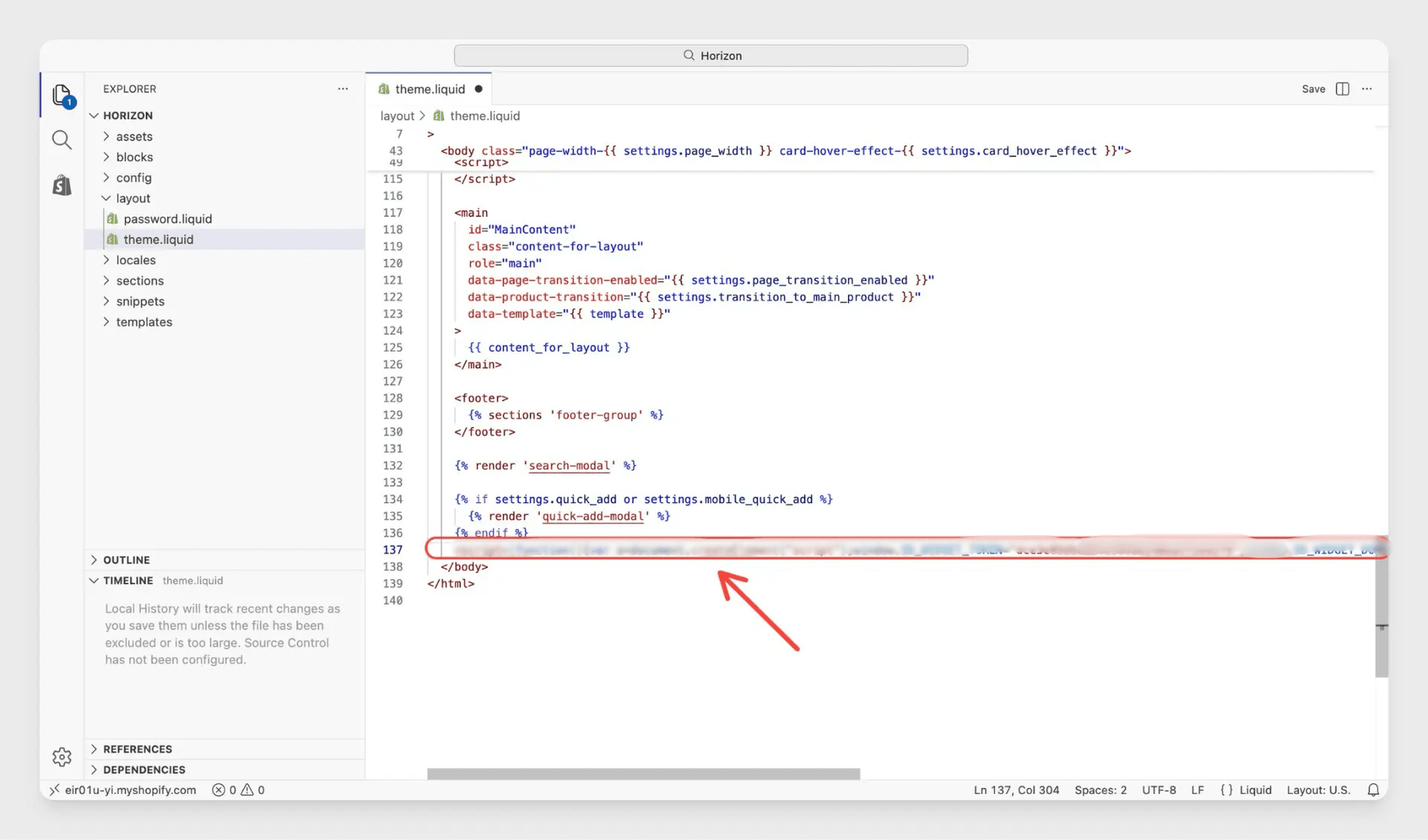Change file encoding UTF-8
The width and height of the screenshot is (1428, 840).
tap(1159, 790)
